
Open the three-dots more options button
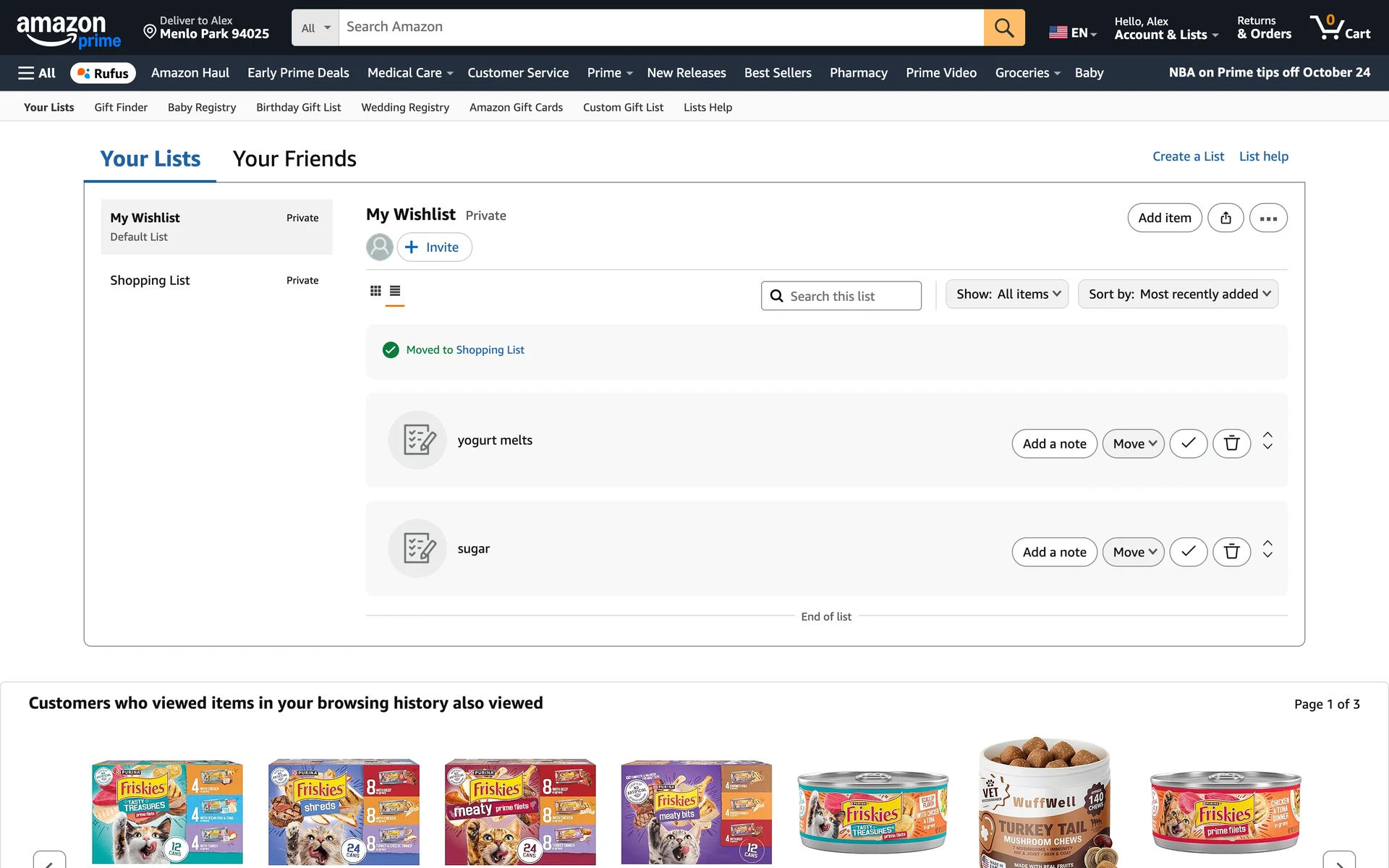point(1267,218)
